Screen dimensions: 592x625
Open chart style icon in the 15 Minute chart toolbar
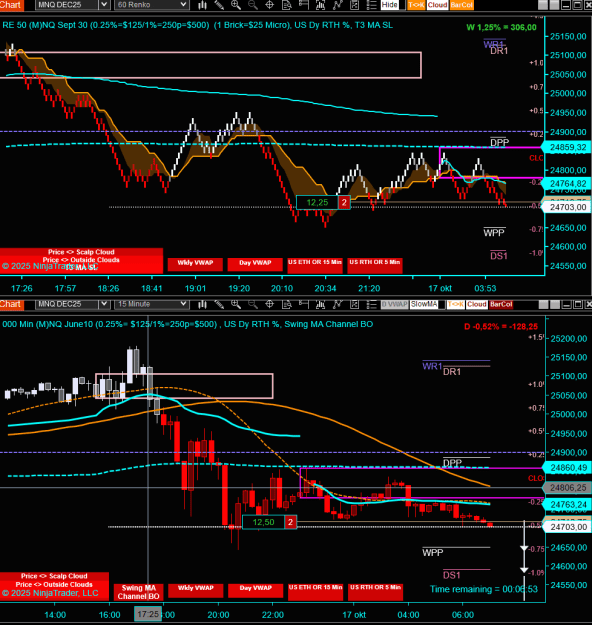click(x=203, y=305)
